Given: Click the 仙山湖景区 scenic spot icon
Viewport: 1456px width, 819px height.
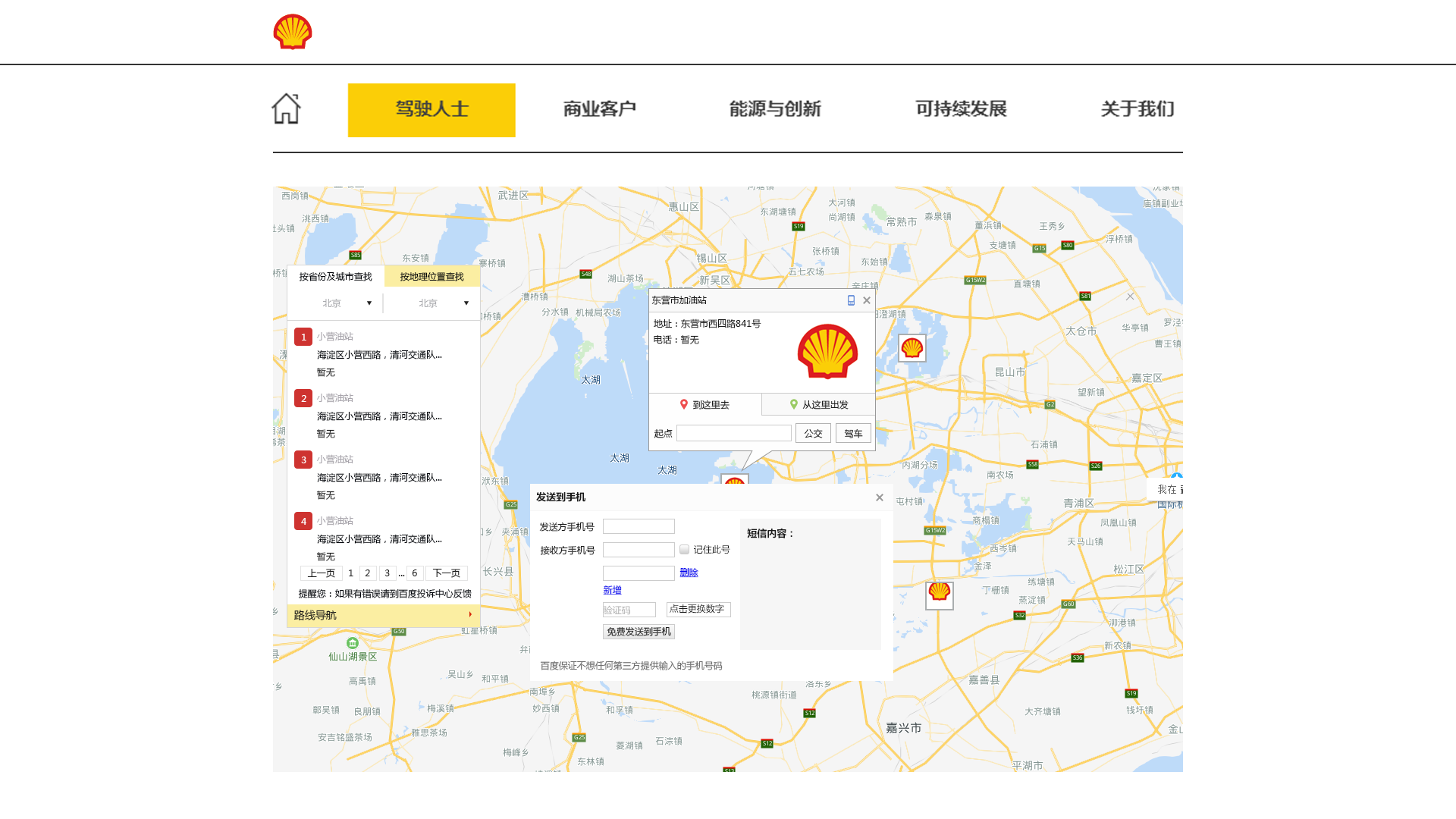Looking at the screenshot, I should tap(353, 643).
